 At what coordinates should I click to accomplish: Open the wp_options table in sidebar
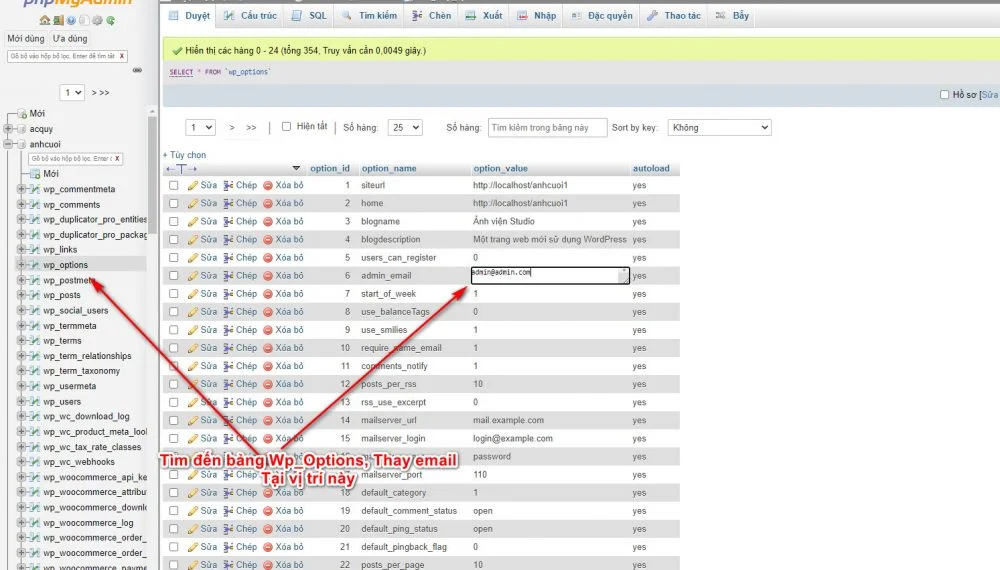coord(66,265)
